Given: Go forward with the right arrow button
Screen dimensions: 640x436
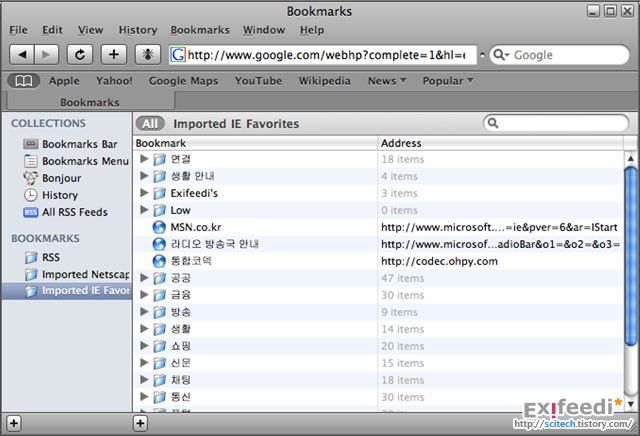Looking at the screenshot, I should click(46, 55).
